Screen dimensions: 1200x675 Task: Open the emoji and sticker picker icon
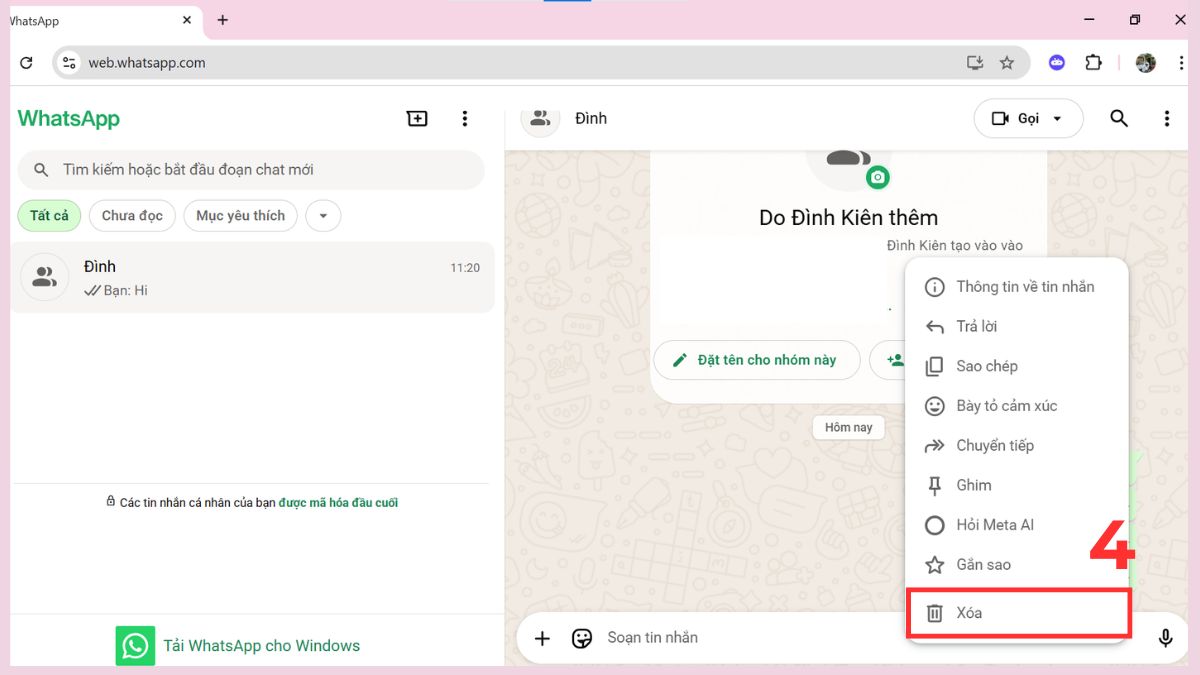[x=581, y=637]
